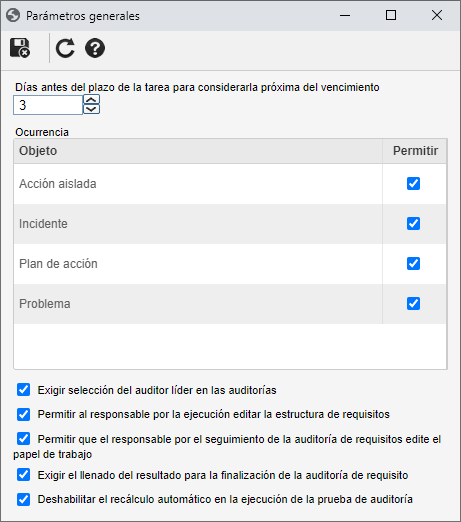Uncheck responsable por el seguimiento edite papel de trabajo
Image resolution: width=461 pixels, height=522 pixels.
(23, 439)
